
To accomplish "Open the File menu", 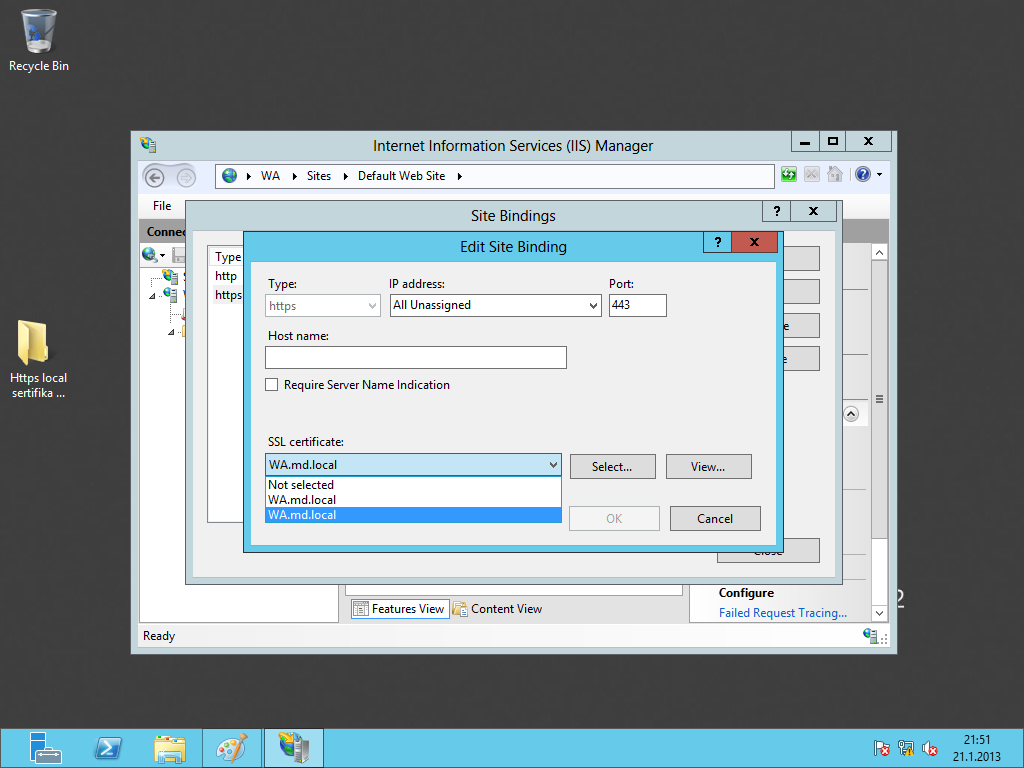I will pyautogui.click(x=162, y=206).
